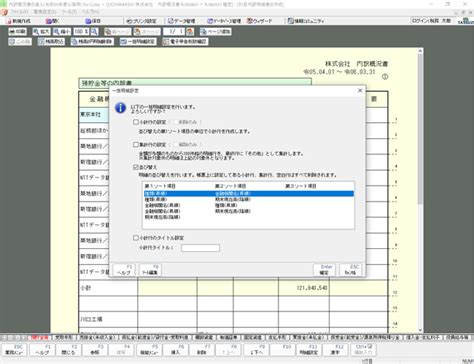Enable the aggregate row setting (集計行の設定) checkbox
The width and height of the screenshot is (474, 364).
coord(136,145)
